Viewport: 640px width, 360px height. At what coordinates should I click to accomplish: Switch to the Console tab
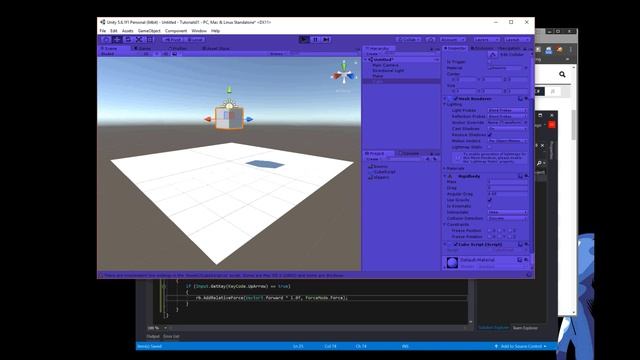(x=410, y=153)
